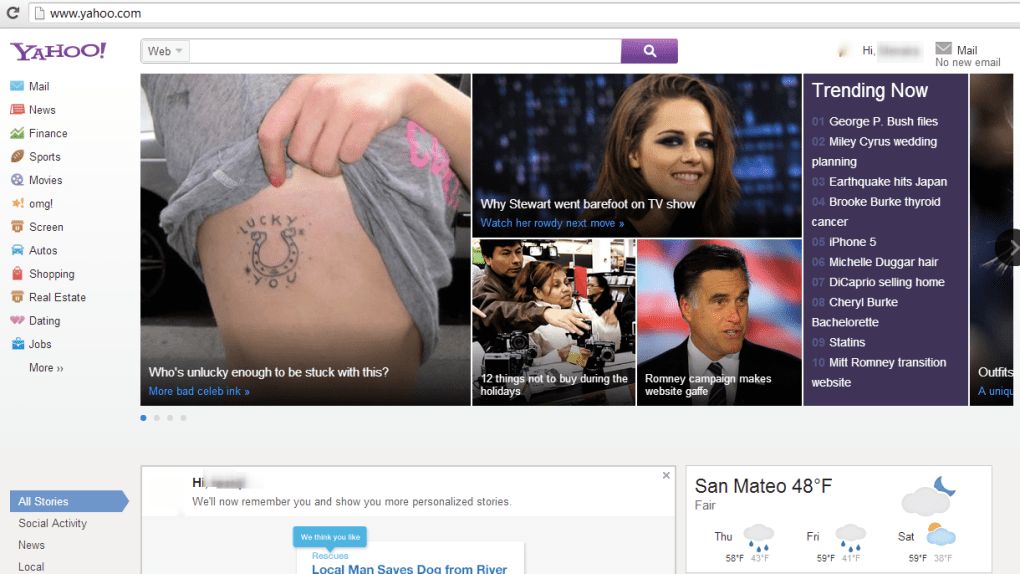Screen dimensions: 1020x574
Task: Close the personalized stories notice
Action: coord(666,475)
